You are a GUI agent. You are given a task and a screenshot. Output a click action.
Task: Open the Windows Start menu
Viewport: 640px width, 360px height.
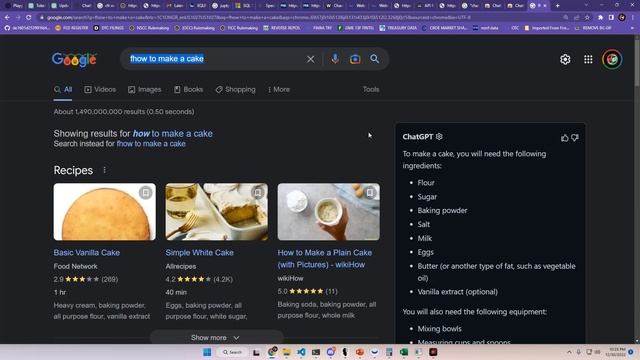tap(207, 352)
